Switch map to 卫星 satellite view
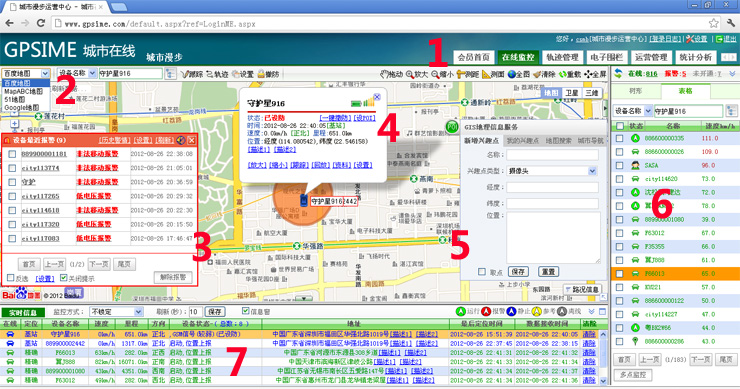This screenshot has height=389, width=740. (x=572, y=93)
